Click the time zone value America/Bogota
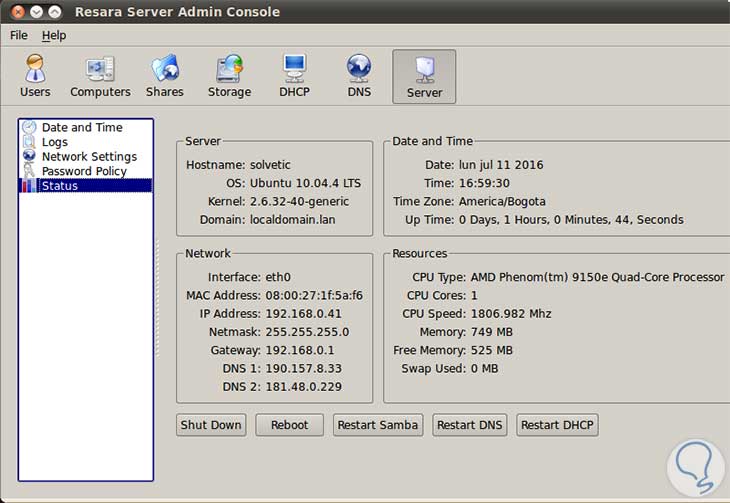The image size is (730, 503). coord(502,201)
